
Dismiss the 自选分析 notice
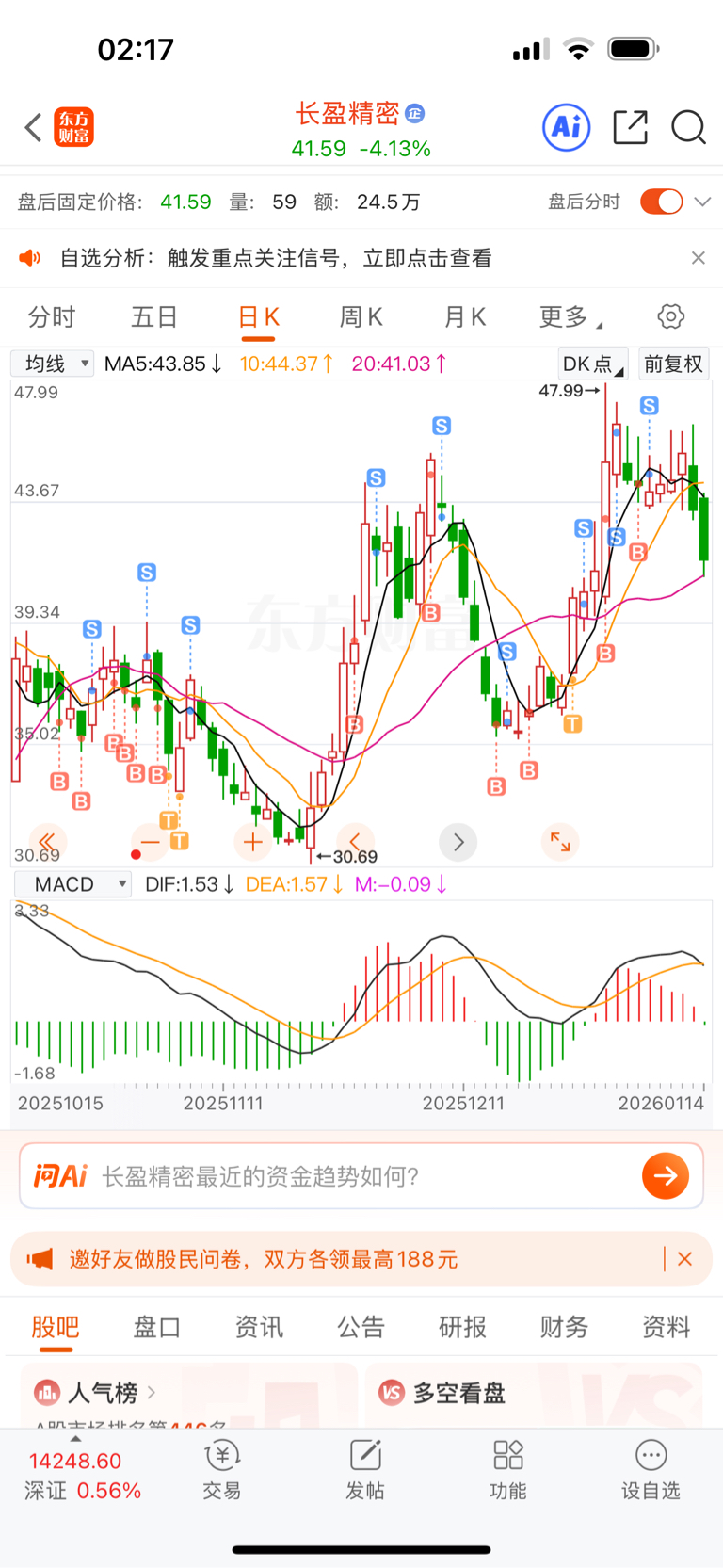(x=699, y=258)
